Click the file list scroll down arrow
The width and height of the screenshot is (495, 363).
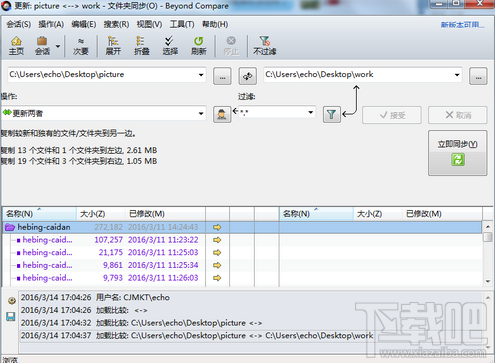(x=488, y=281)
